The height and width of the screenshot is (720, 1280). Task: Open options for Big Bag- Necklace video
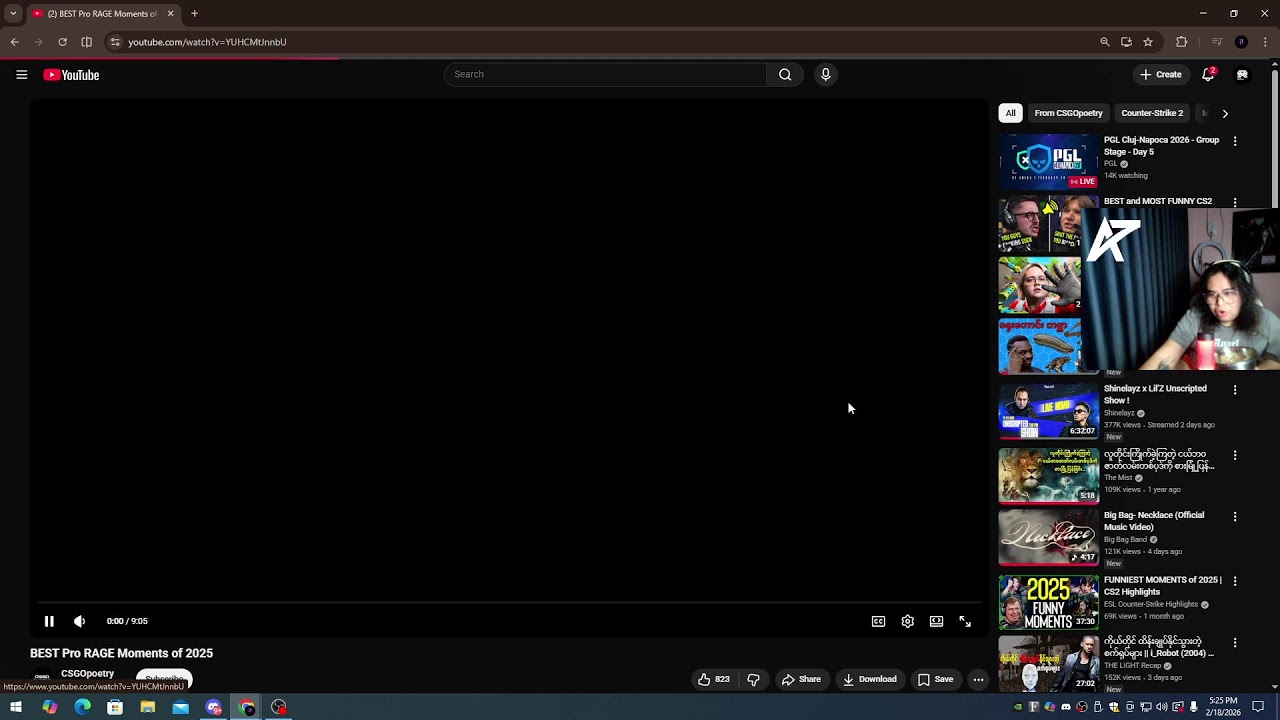pyautogui.click(x=1235, y=517)
